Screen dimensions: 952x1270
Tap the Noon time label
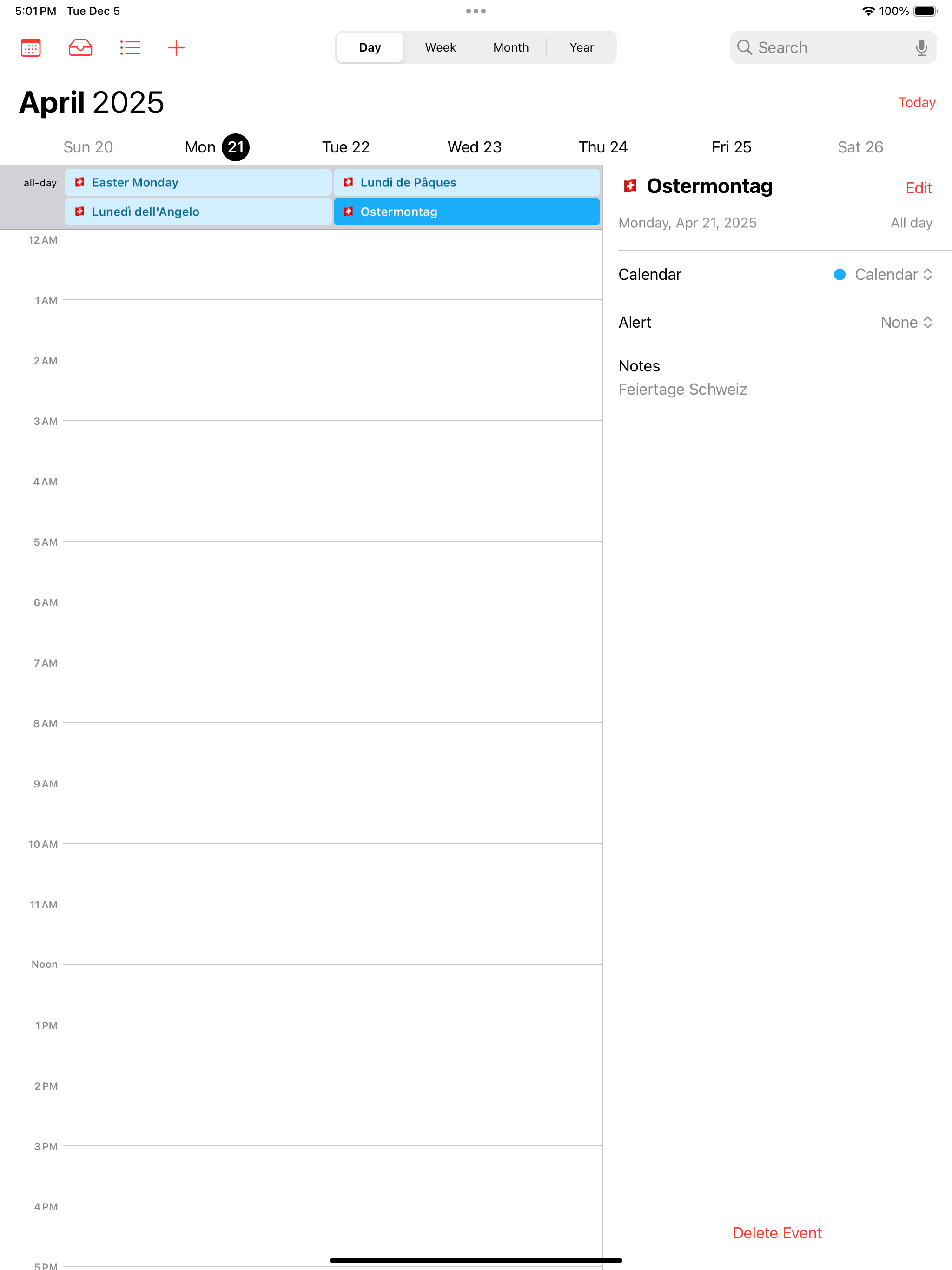click(x=44, y=965)
